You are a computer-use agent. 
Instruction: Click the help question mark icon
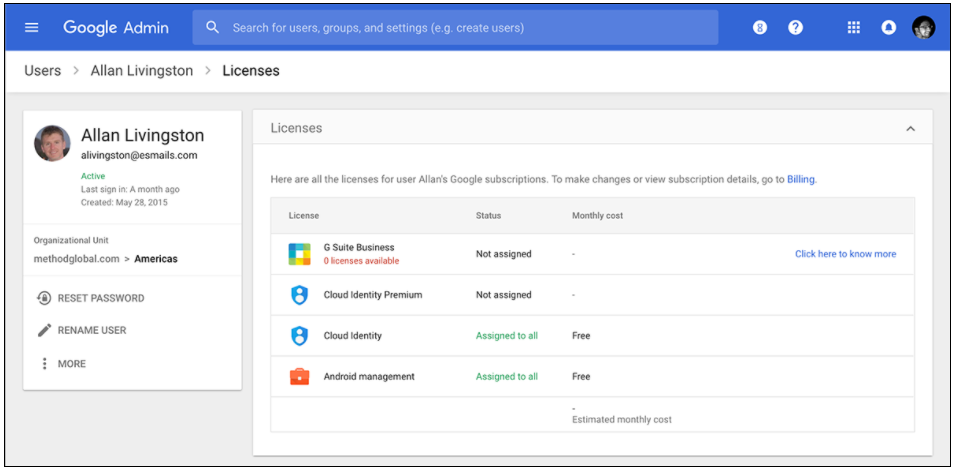795,28
